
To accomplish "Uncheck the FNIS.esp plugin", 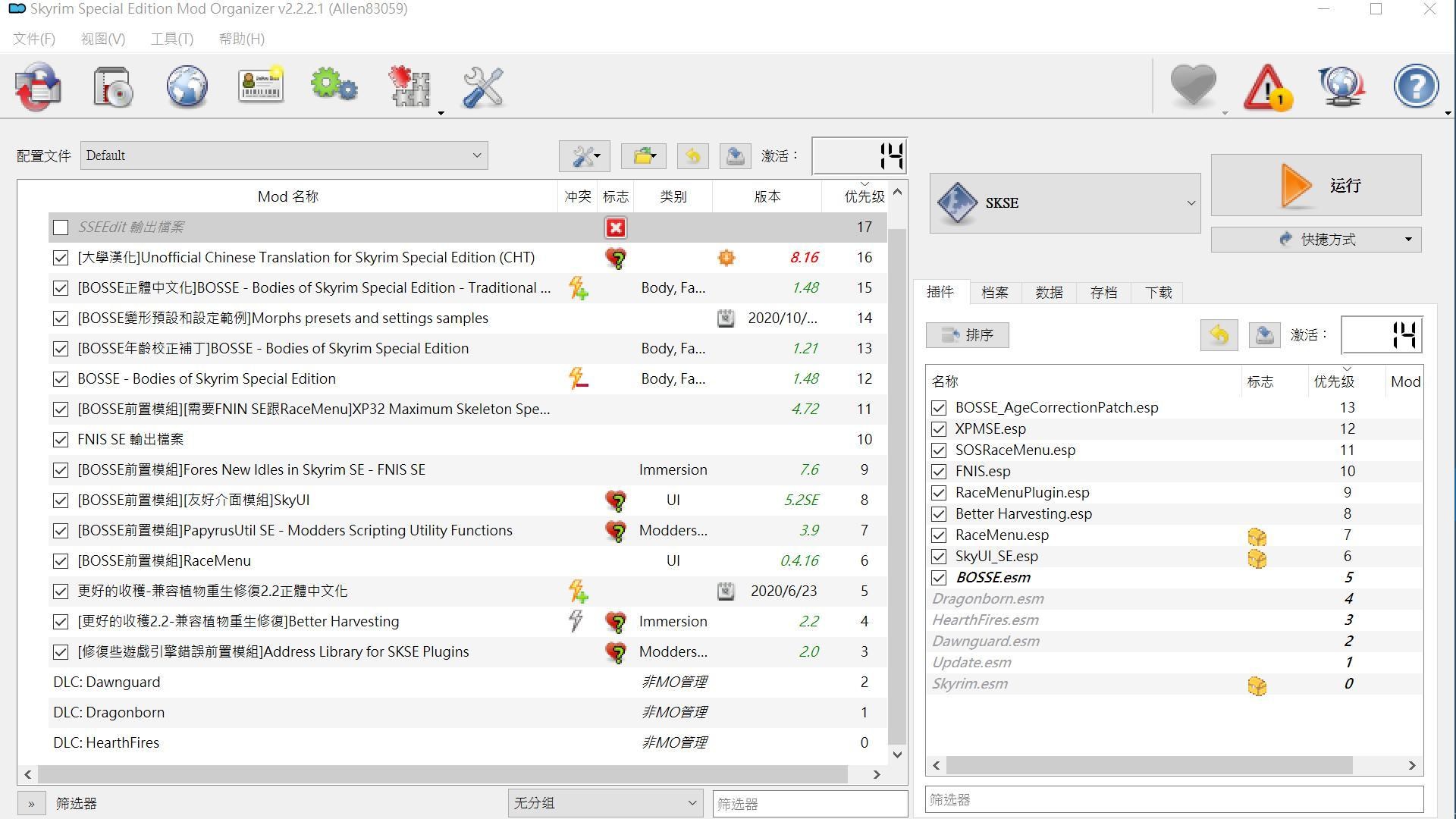I will tap(939, 472).
